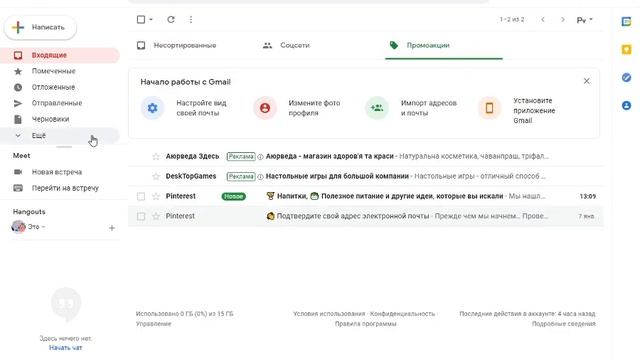Star the Аюрведа Здесь ad email
Screen dimensions: 640x360
156,156
